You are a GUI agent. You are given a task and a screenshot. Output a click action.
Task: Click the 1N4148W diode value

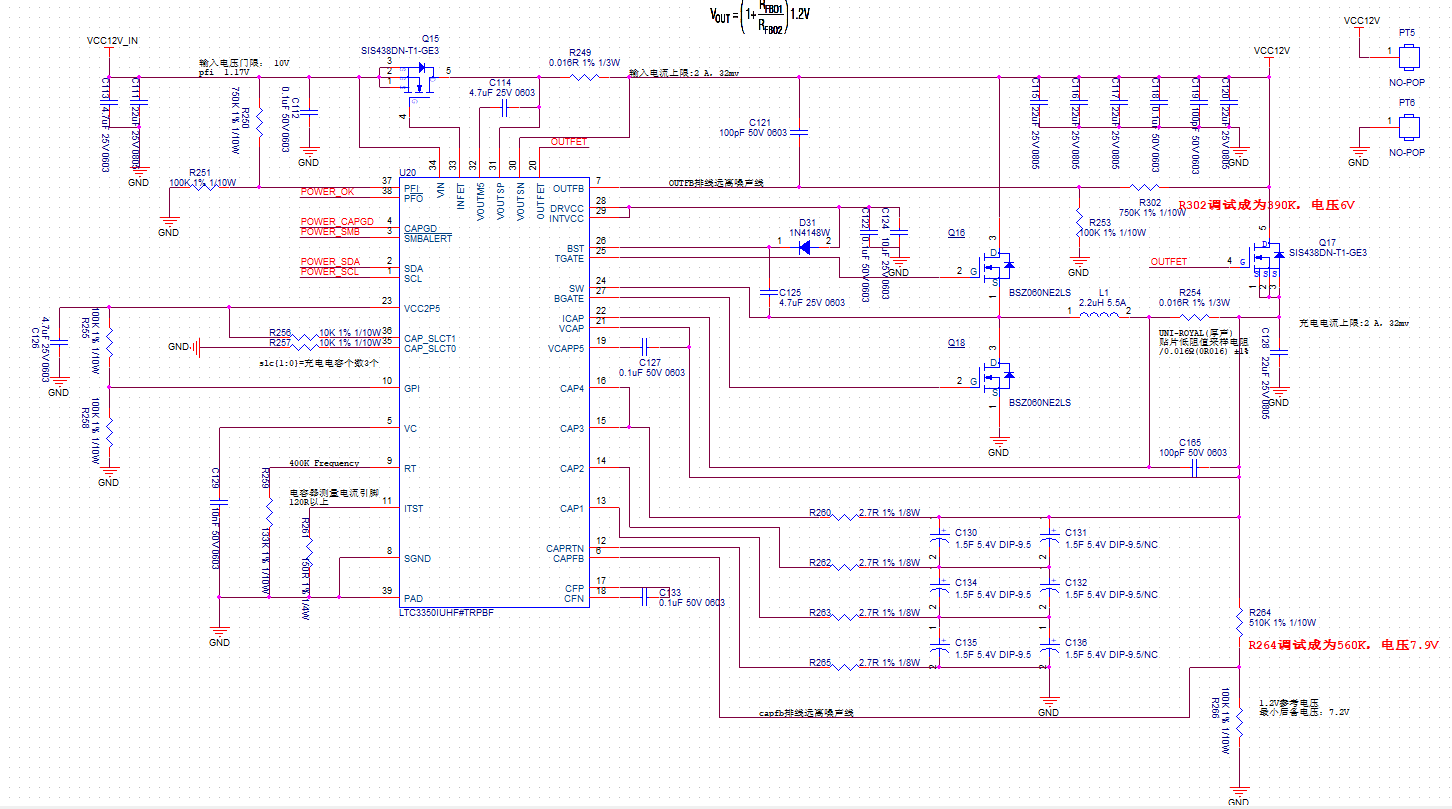810,232
